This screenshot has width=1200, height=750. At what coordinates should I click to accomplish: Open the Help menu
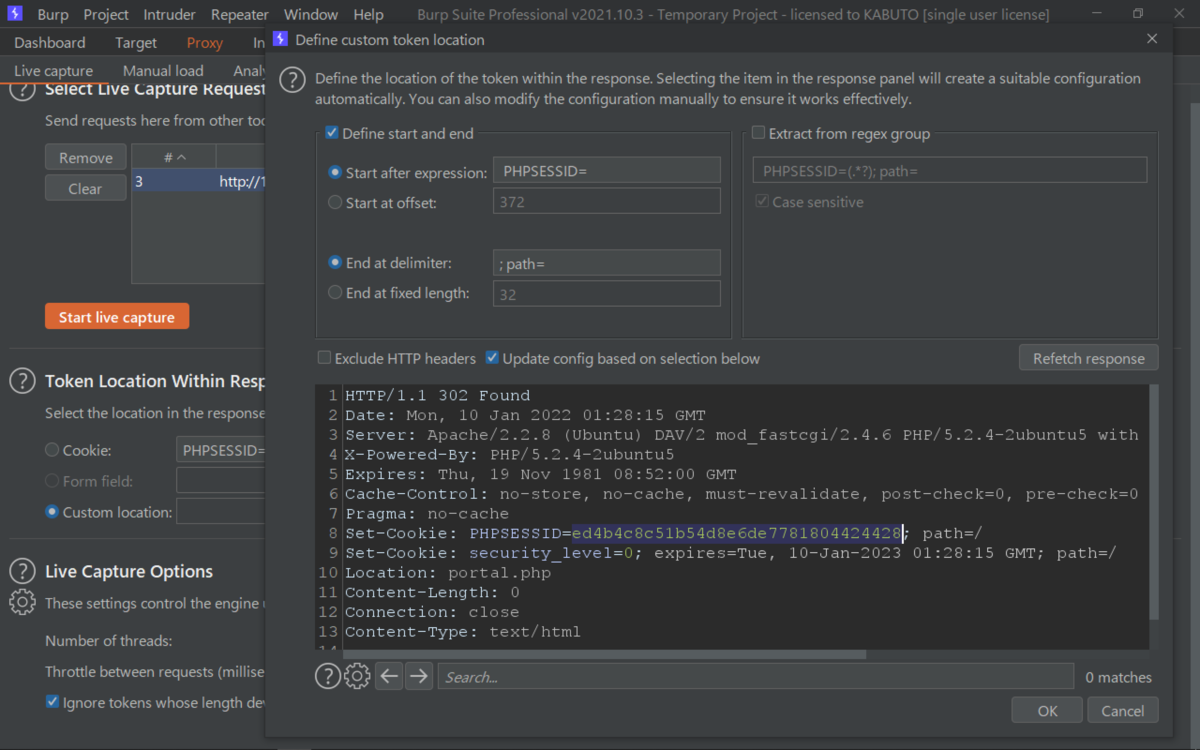point(368,15)
